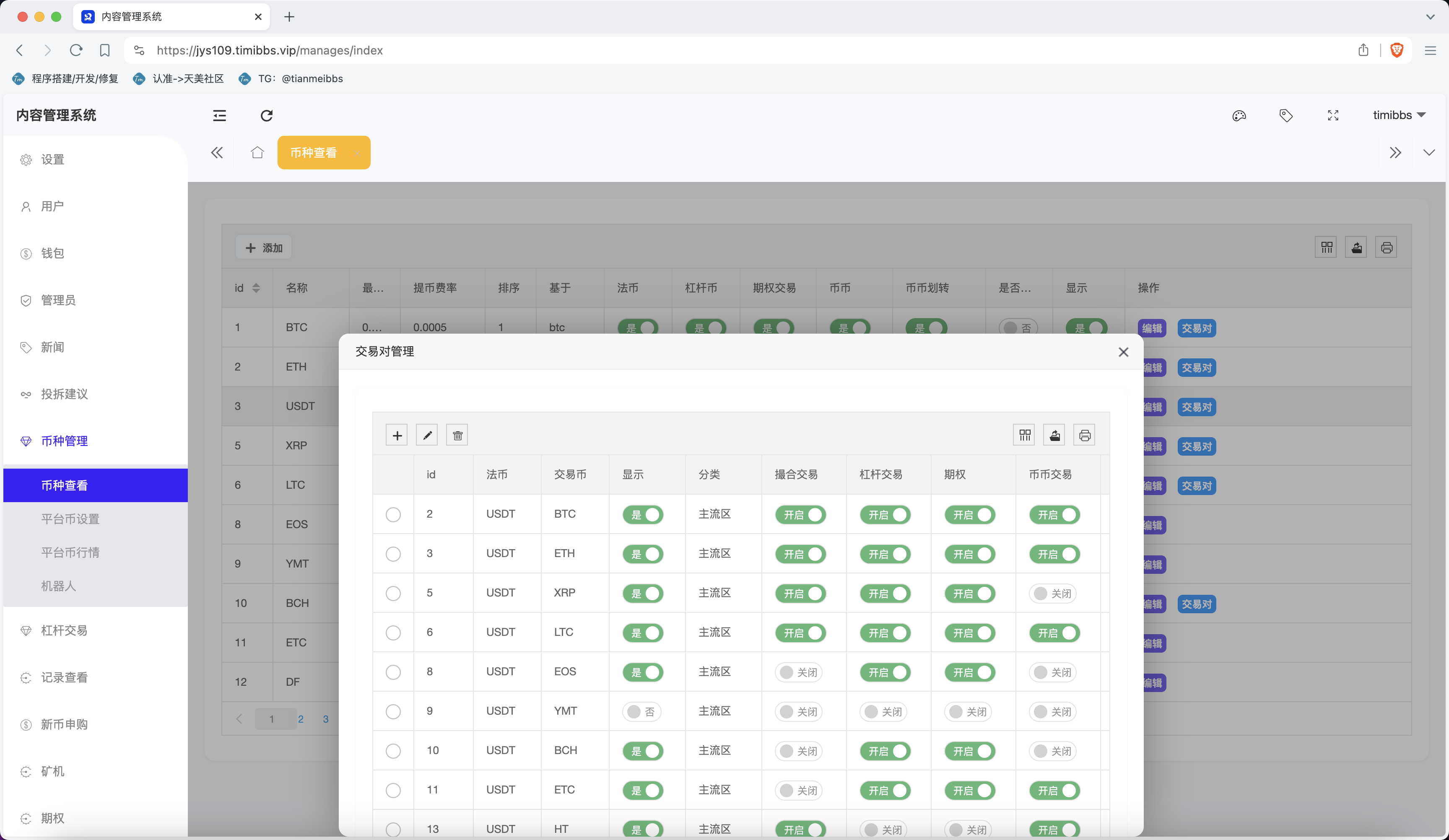This screenshot has width=1449, height=840.
Task: Click the 交易对 button for BTC row
Action: pyautogui.click(x=1196, y=328)
